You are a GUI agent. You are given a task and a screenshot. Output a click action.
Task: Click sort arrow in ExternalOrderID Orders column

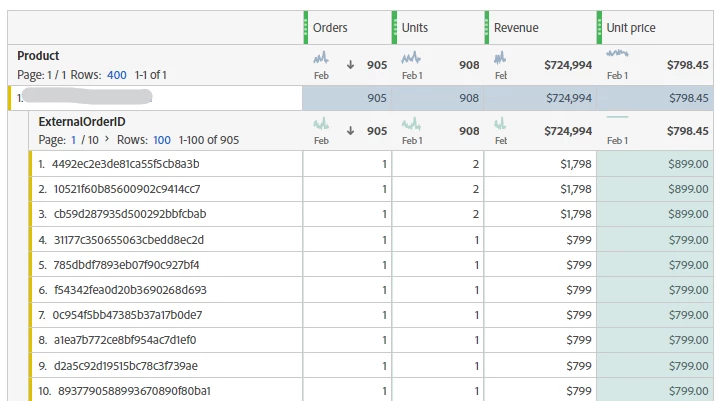[x=350, y=131]
